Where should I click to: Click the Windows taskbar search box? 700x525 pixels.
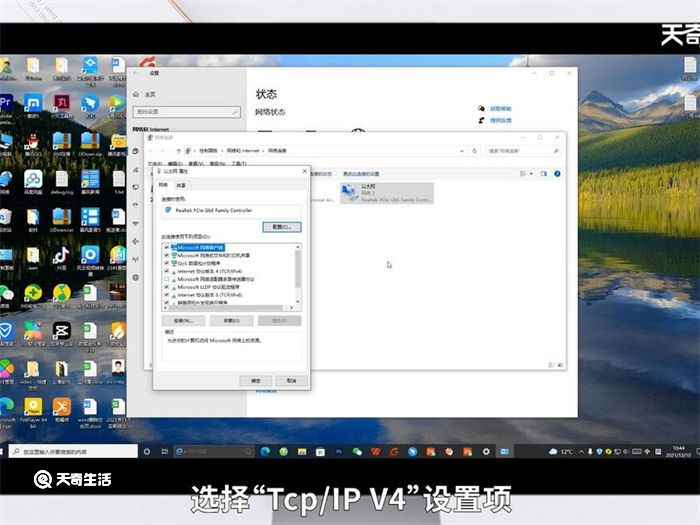click(73, 452)
